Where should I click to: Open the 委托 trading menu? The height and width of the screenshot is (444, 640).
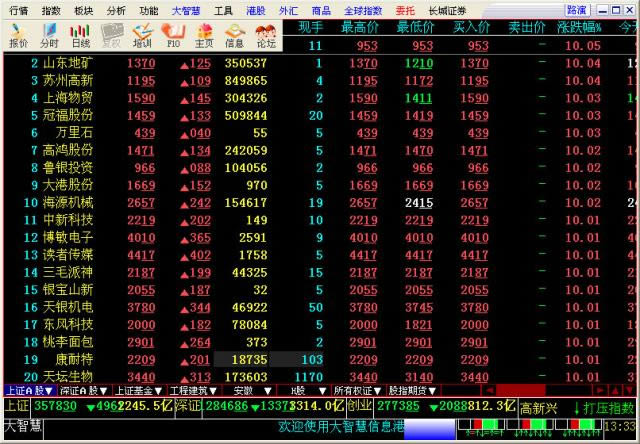[405, 11]
